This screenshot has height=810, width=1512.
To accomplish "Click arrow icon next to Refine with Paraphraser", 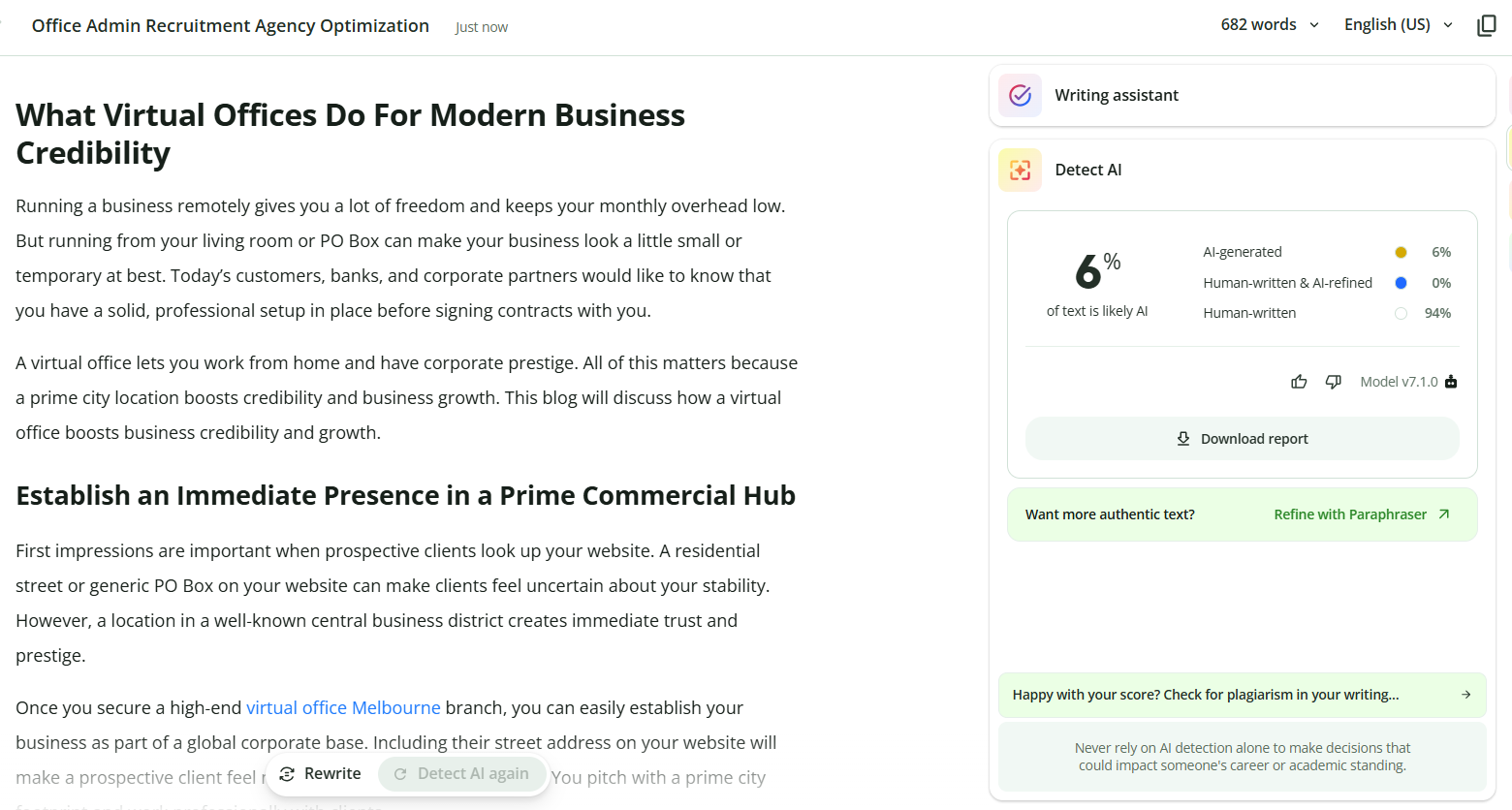I will click(1444, 514).
